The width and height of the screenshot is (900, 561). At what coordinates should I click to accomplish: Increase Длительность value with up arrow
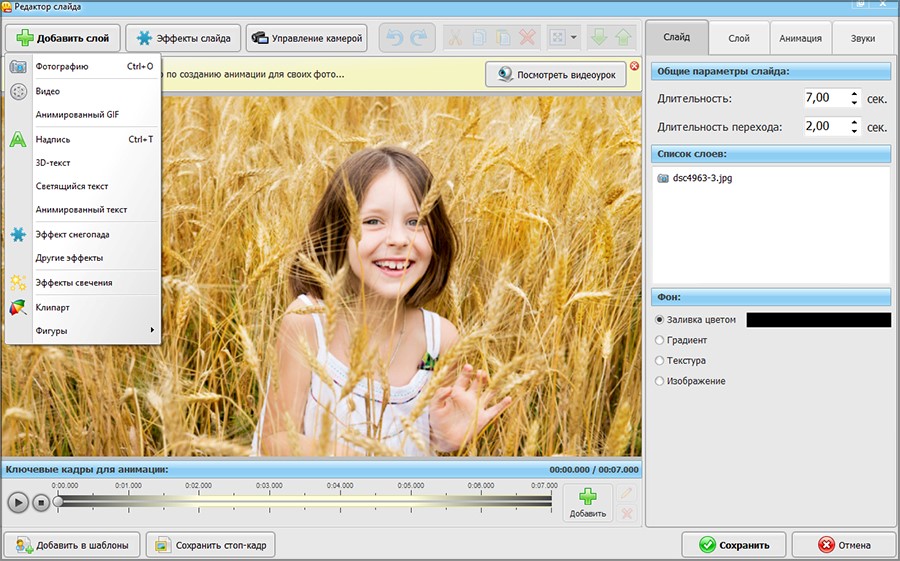854,94
